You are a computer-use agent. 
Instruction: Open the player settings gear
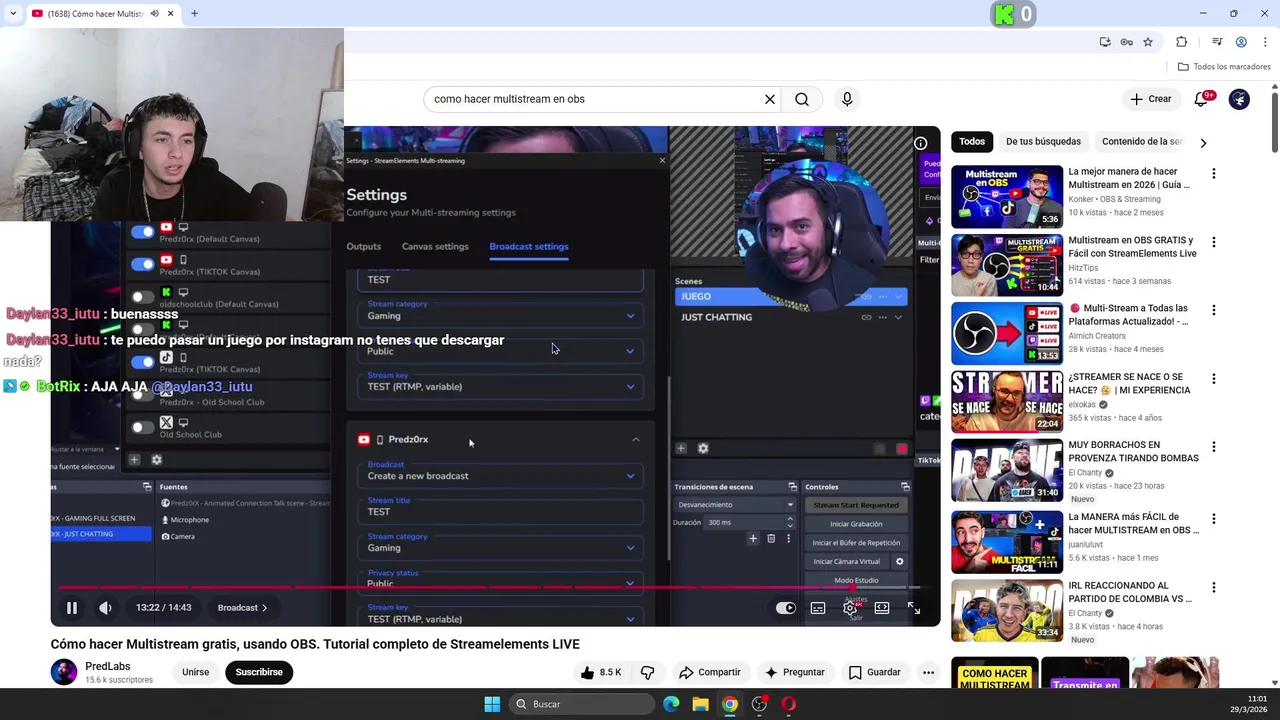850,608
